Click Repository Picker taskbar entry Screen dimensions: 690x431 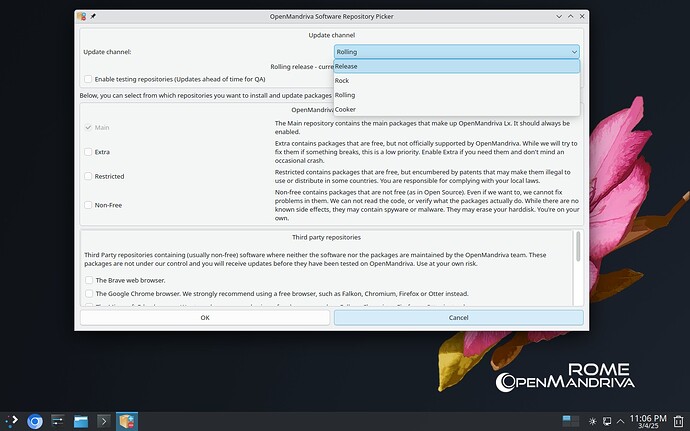127,421
